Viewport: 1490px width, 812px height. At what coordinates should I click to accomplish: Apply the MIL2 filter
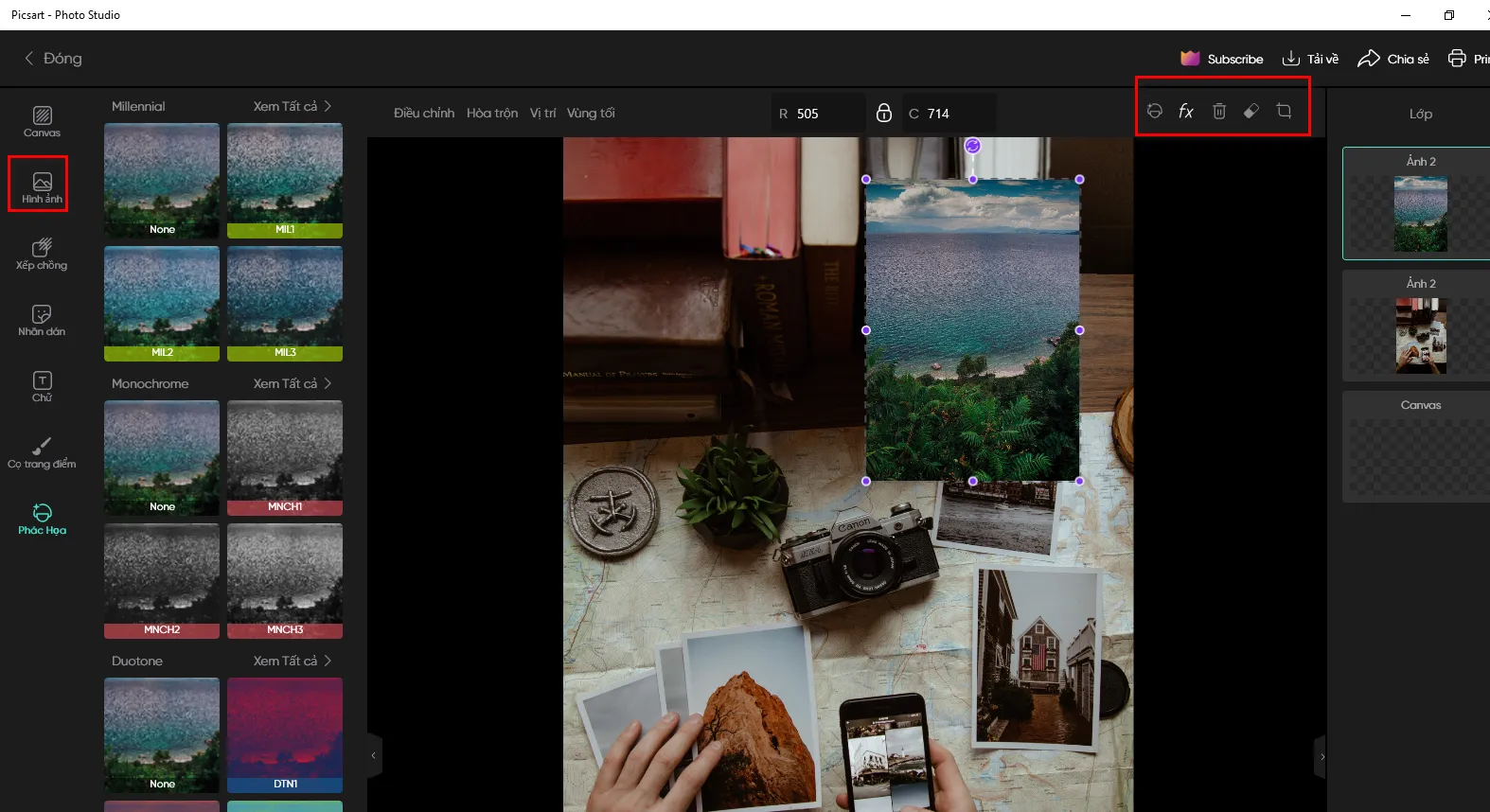point(162,303)
